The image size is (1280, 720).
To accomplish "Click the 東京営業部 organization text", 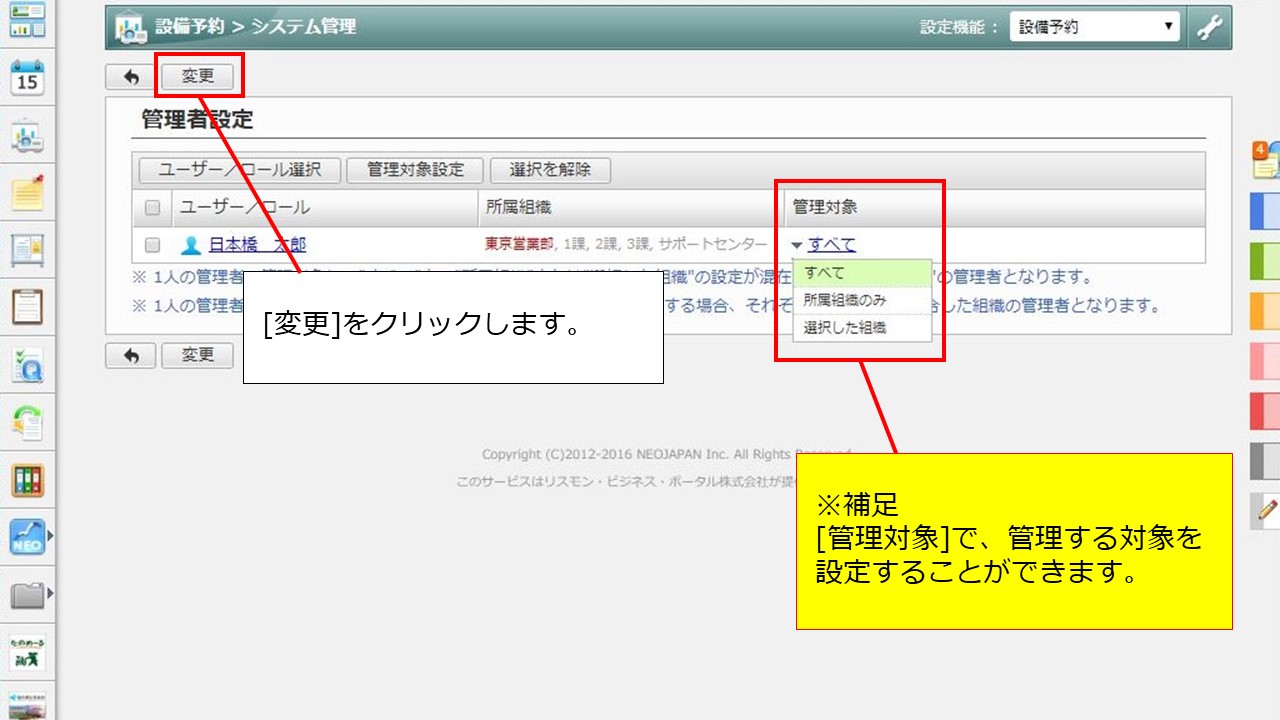I will (x=519, y=245).
